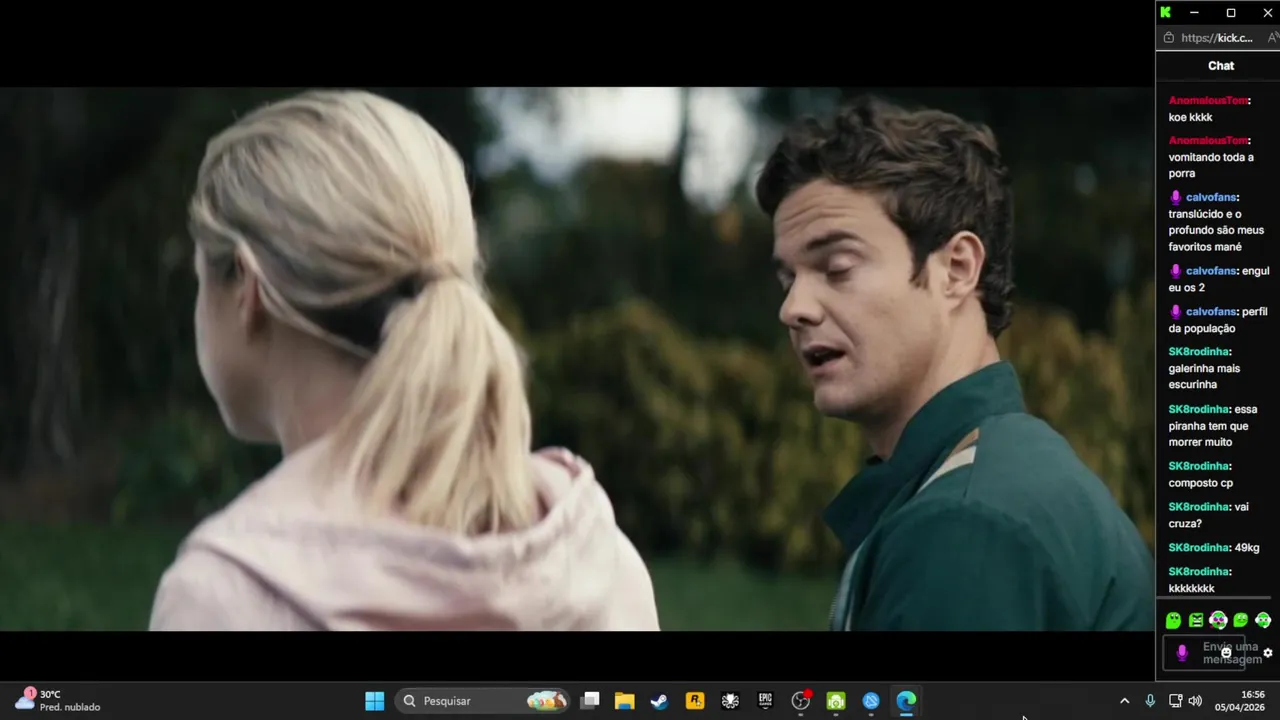Open volume control in the tray
The image size is (1280, 720).
tap(1195, 701)
